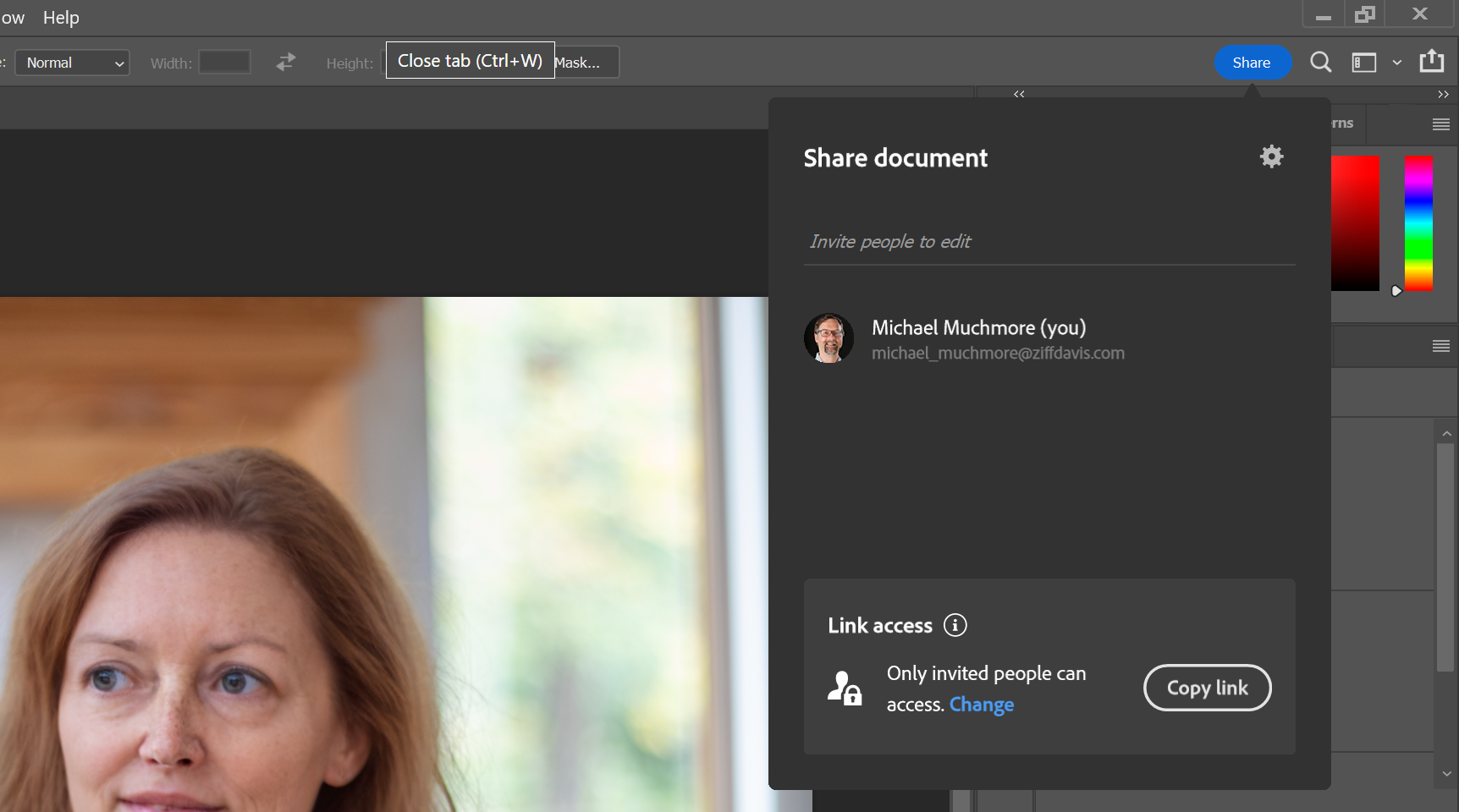Click the red color picker field
Viewport: 1459px width, 812px height.
pyautogui.click(x=1355, y=222)
